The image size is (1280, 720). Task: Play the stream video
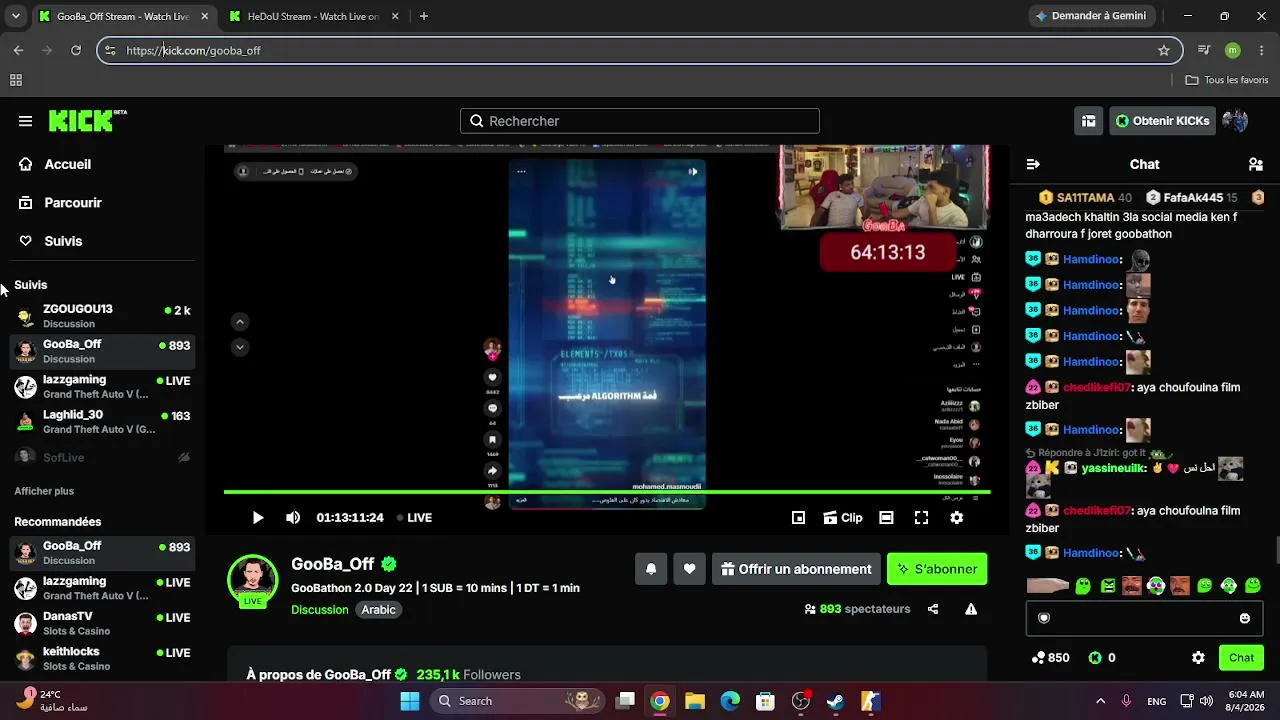coord(257,518)
